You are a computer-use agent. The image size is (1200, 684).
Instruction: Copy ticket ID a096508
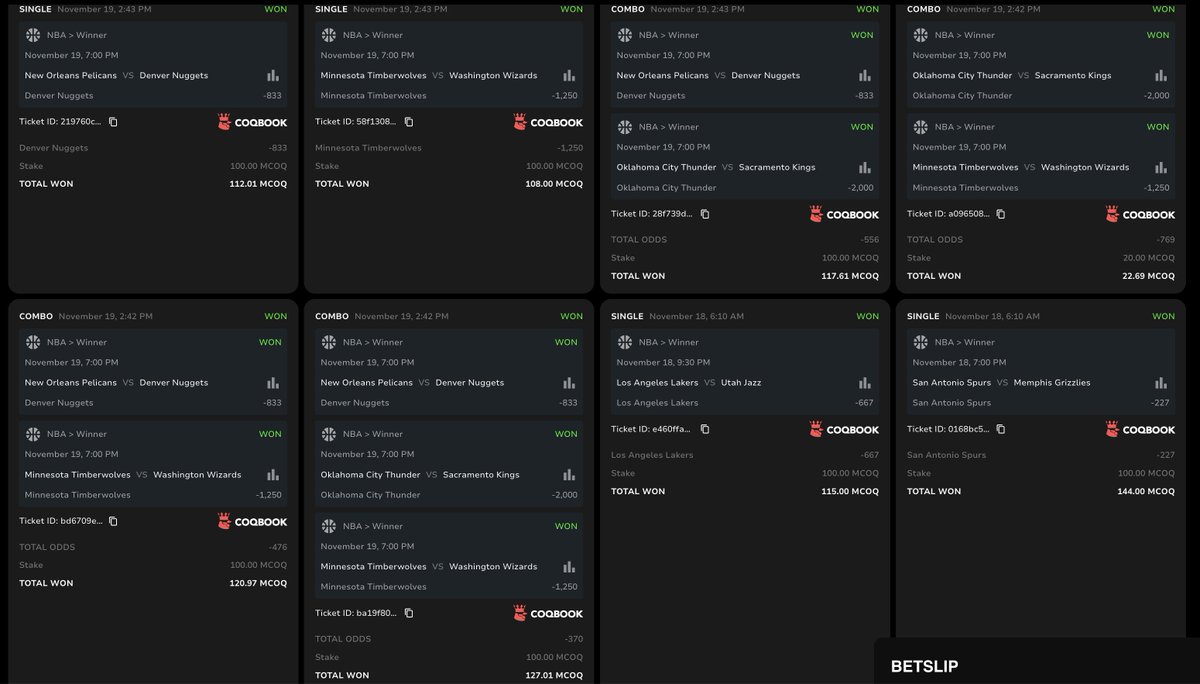[1001, 214]
